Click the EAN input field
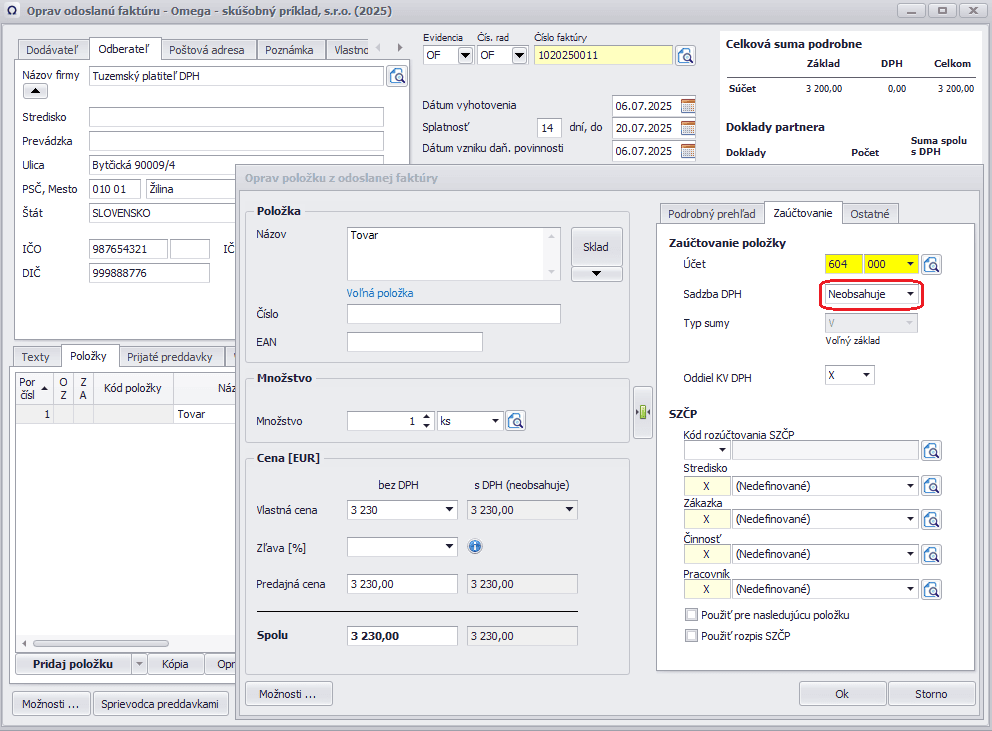992x731 pixels. [x=414, y=342]
